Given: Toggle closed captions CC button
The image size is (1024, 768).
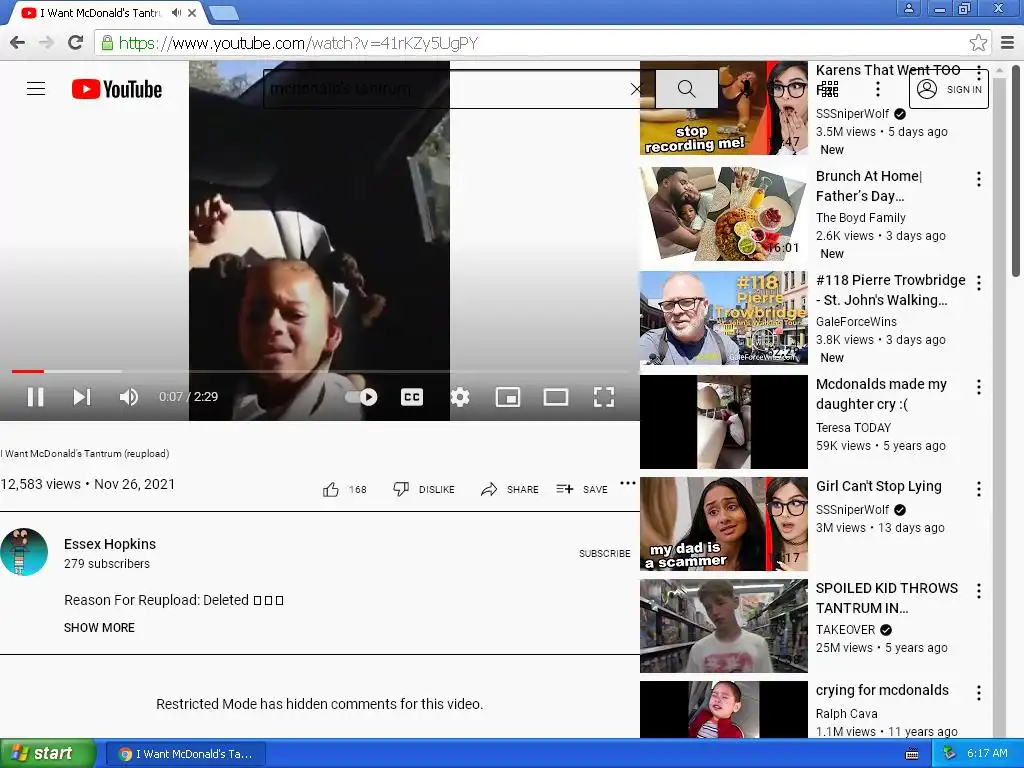Looking at the screenshot, I should (x=411, y=396).
